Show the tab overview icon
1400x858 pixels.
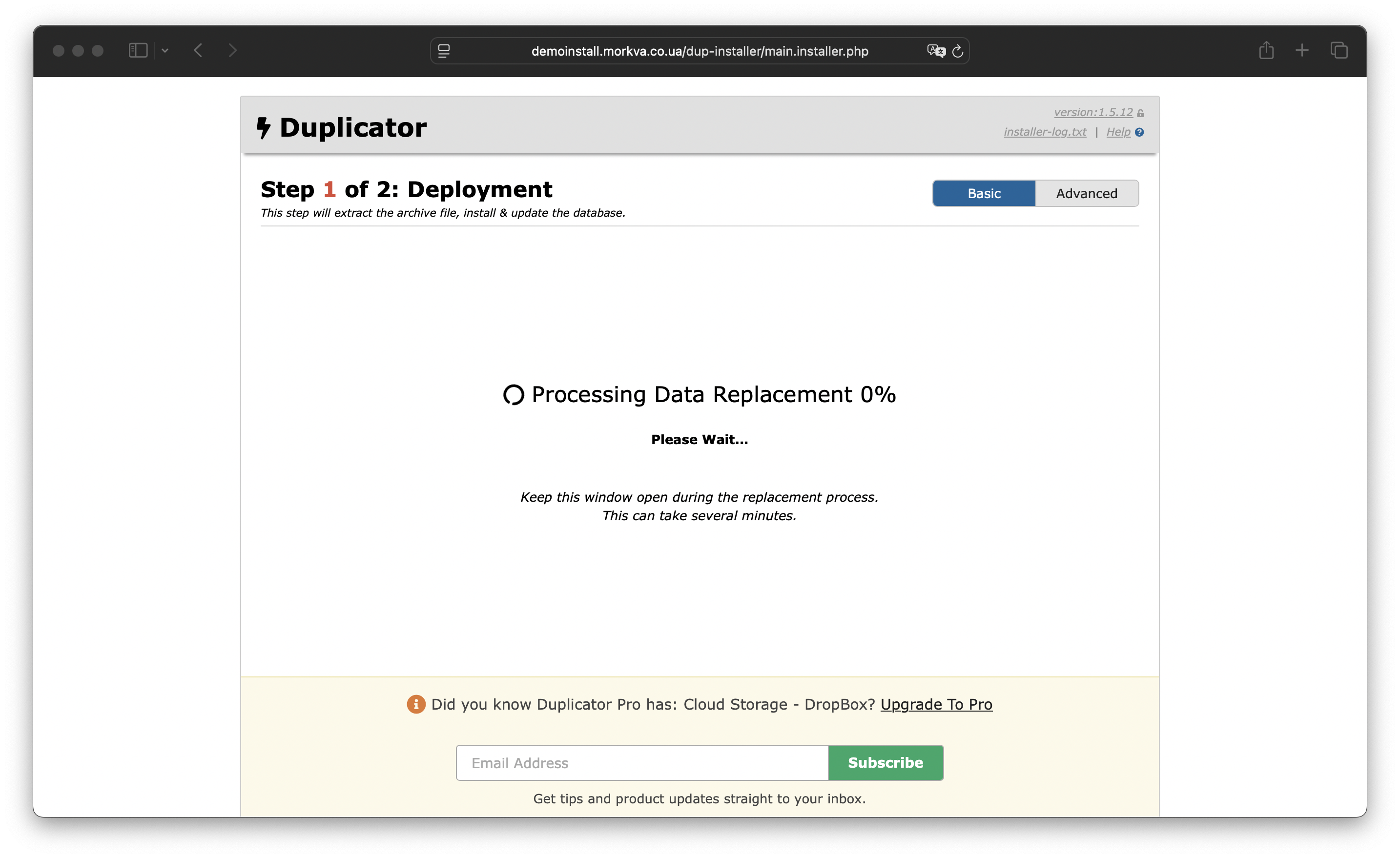pyautogui.click(x=1338, y=51)
